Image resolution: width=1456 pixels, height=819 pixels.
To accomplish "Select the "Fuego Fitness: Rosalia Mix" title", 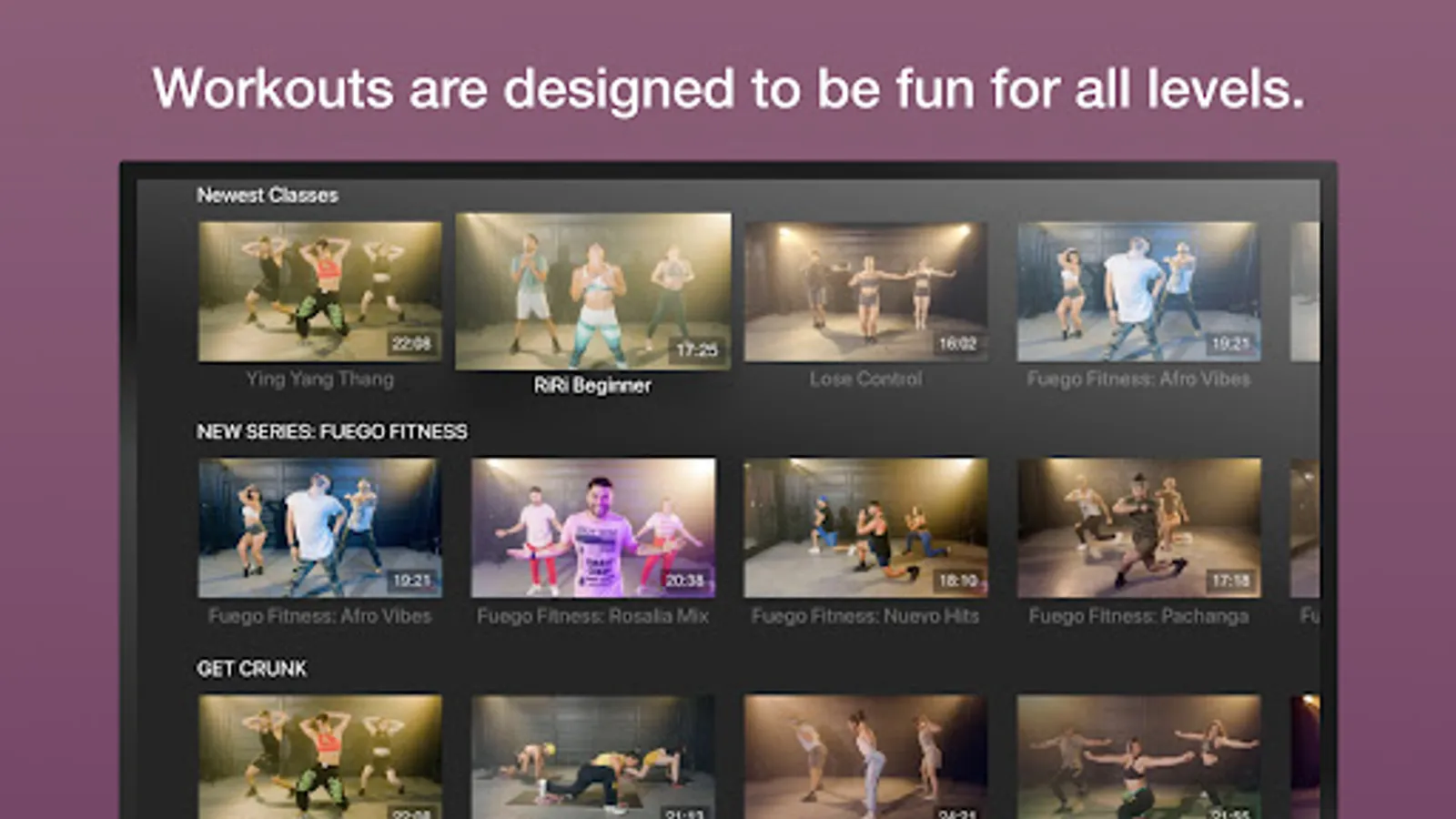I will [592, 615].
